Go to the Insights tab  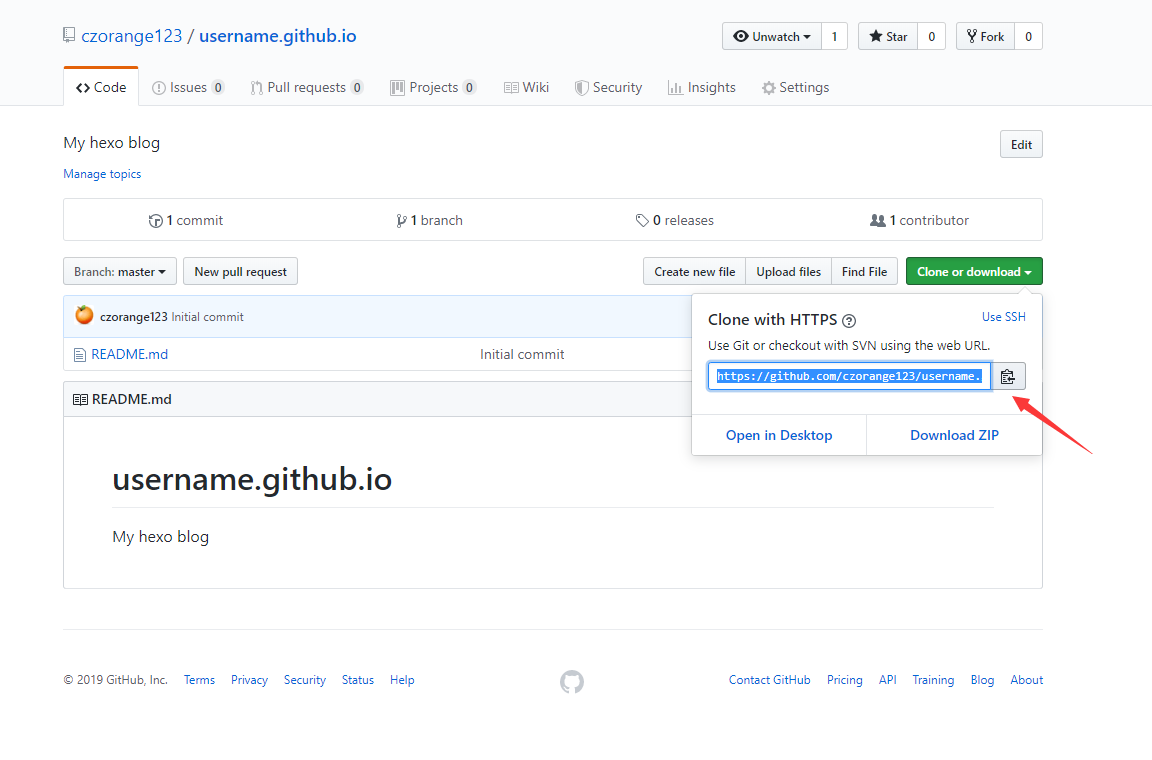point(701,88)
